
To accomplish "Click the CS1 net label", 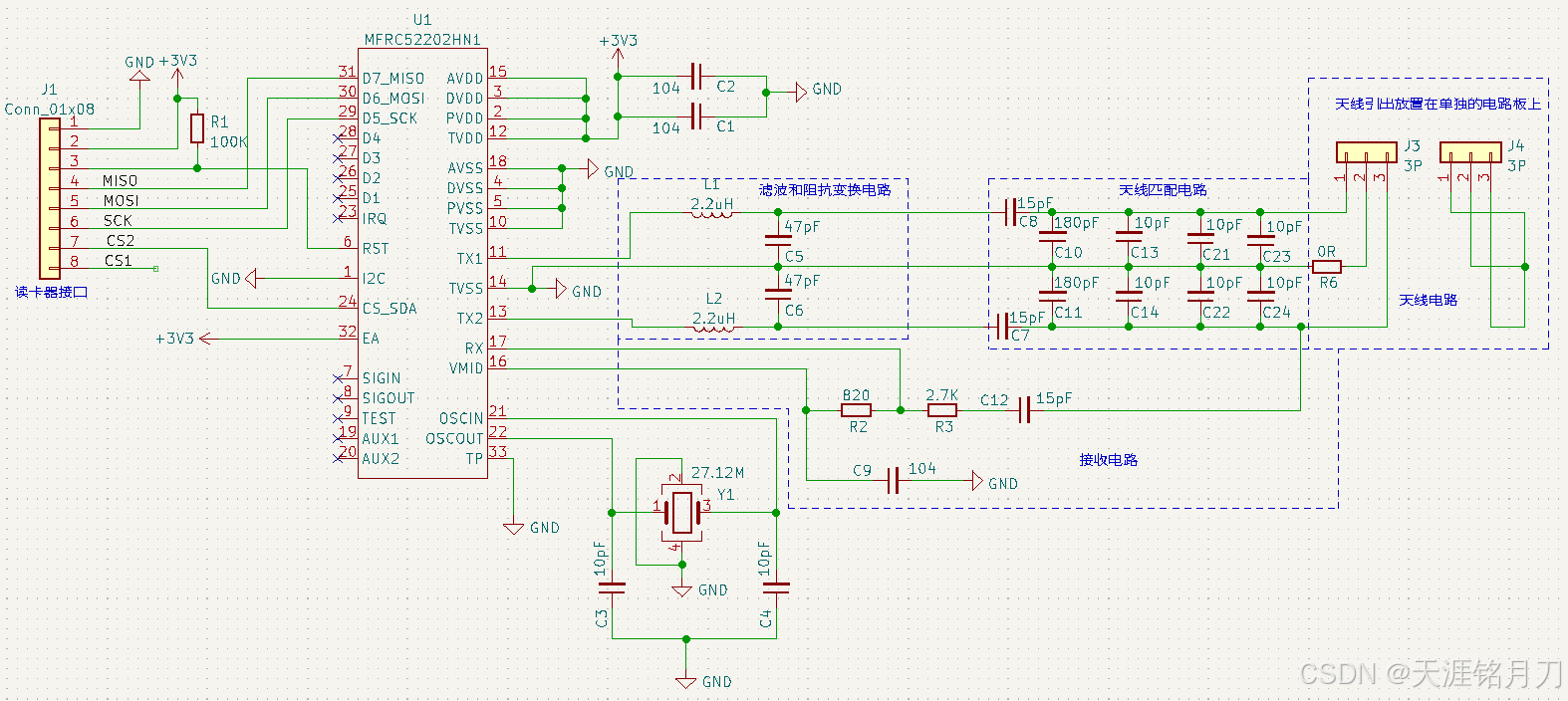I will (x=118, y=260).
